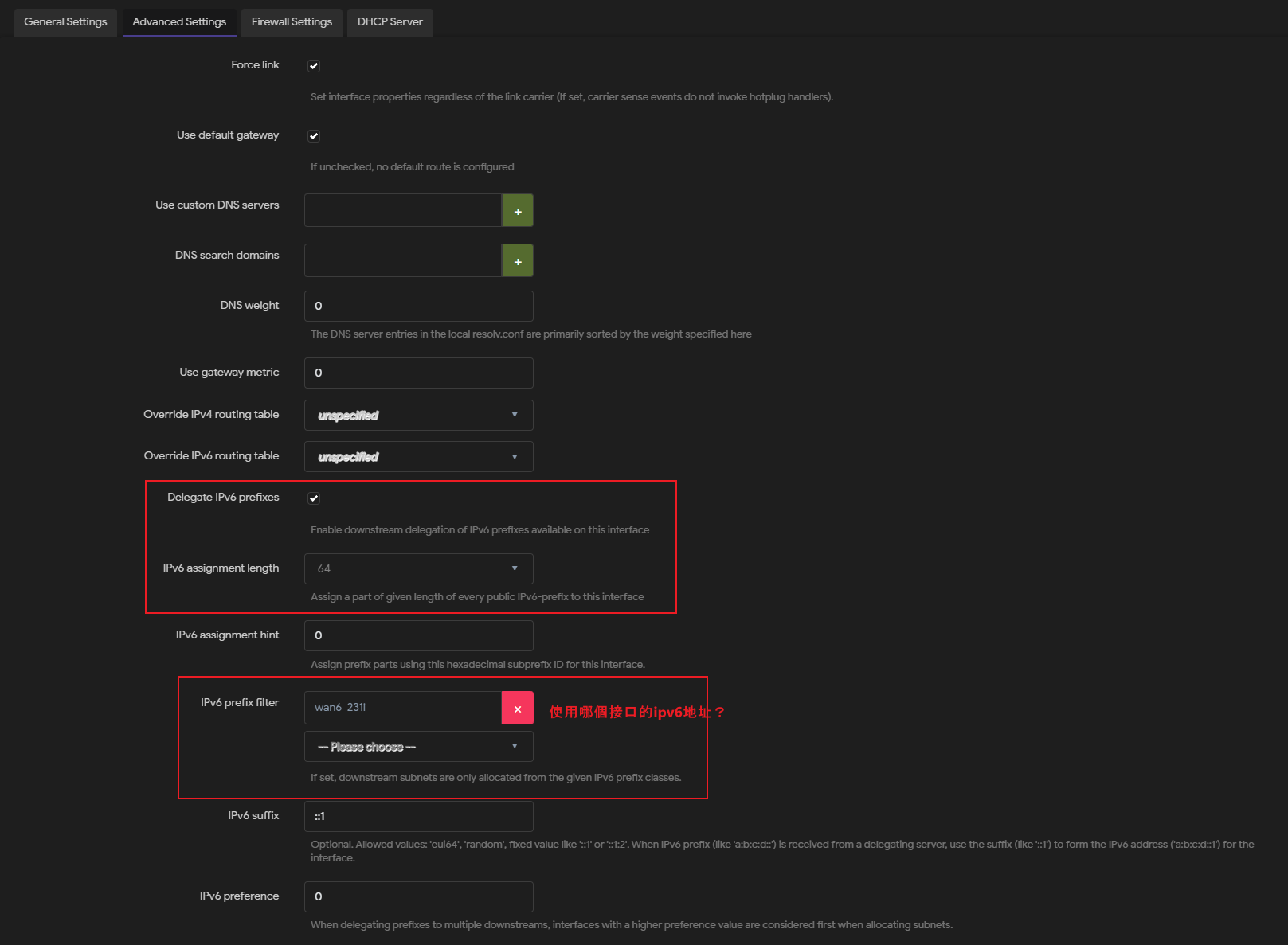This screenshot has height=945, width=1288.
Task: Edit the IPv6 suffix field
Action: pos(418,817)
